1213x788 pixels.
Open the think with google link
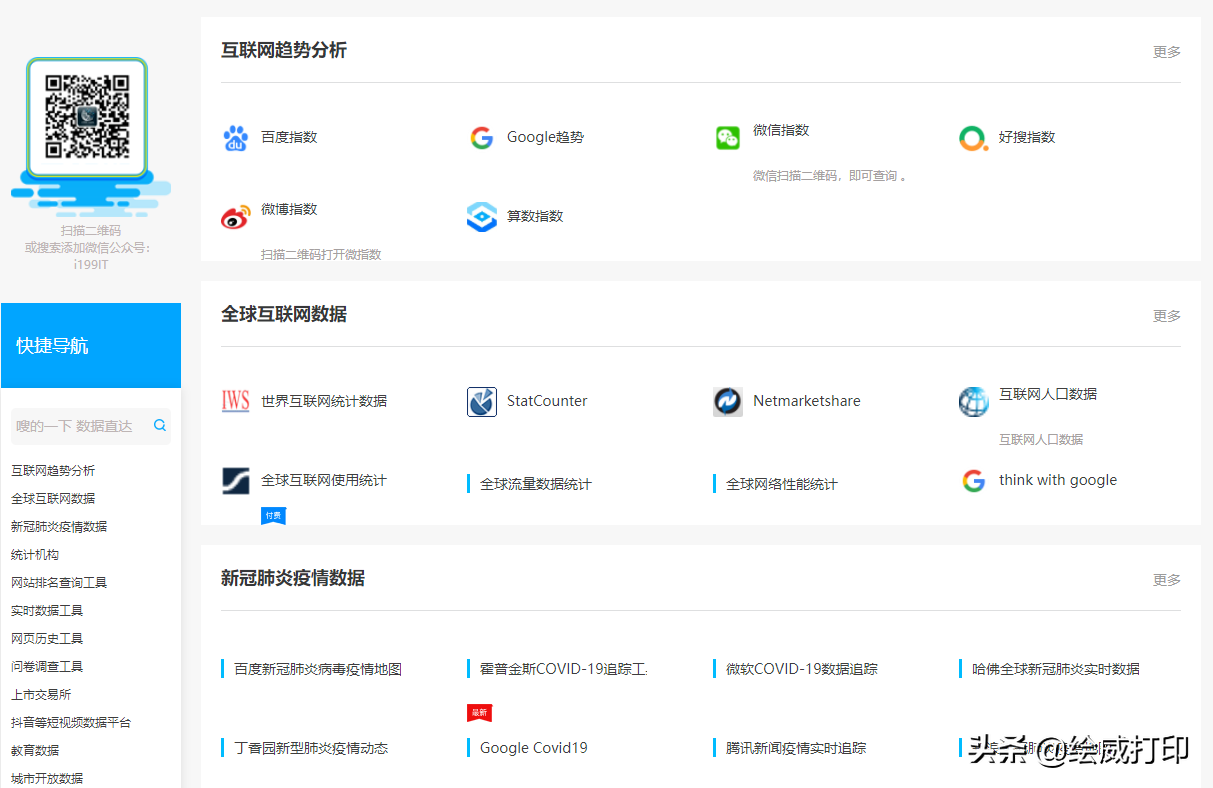pos(1058,480)
